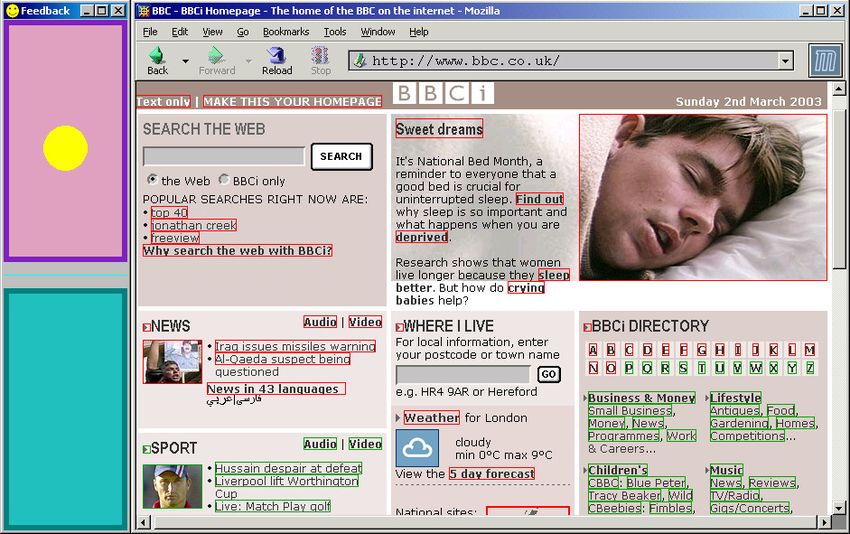Screen dimensions: 850x534
Task: Open the Edit menu
Action: pyautogui.click(x=179, y=32)
